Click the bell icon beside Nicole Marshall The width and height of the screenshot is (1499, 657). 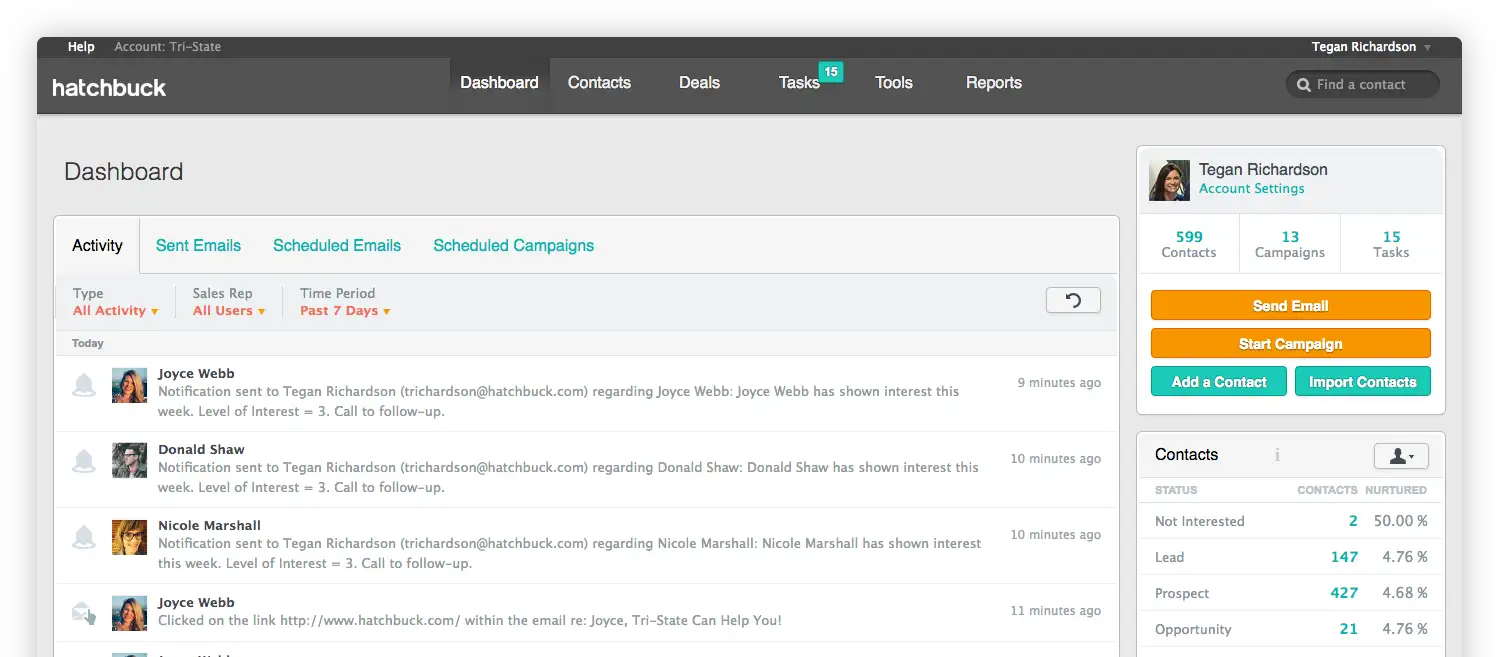tap(84, 537)
